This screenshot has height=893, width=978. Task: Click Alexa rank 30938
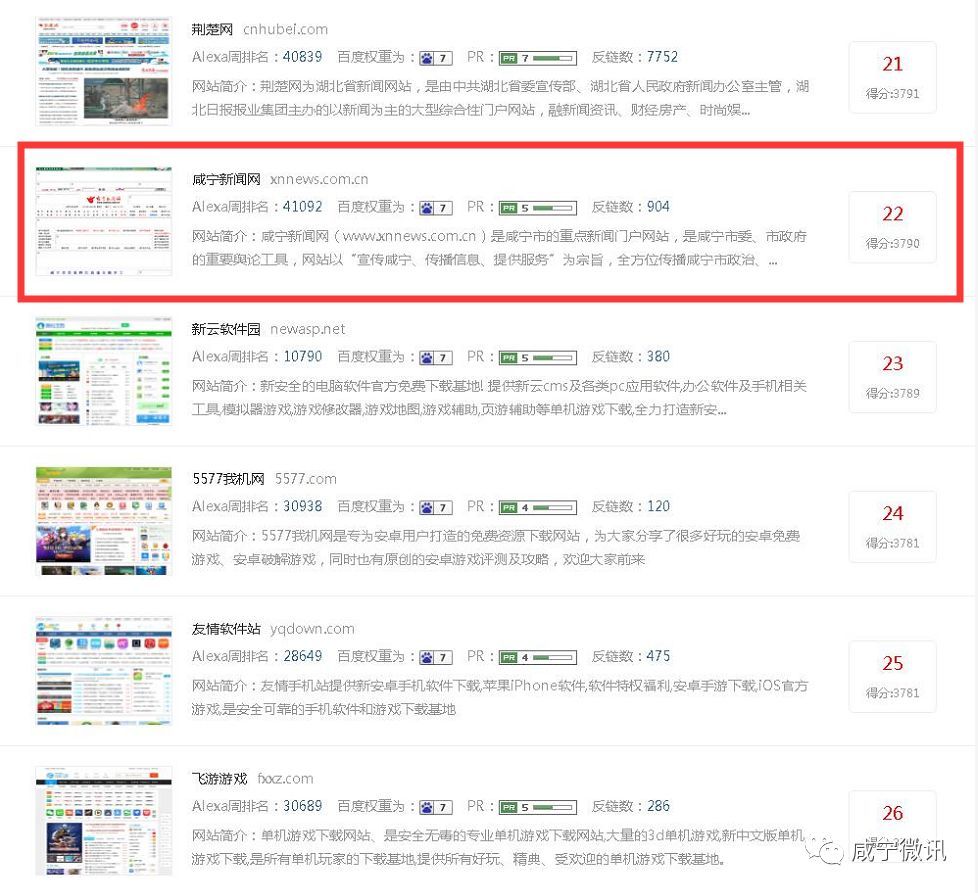(x=303, y=506)
